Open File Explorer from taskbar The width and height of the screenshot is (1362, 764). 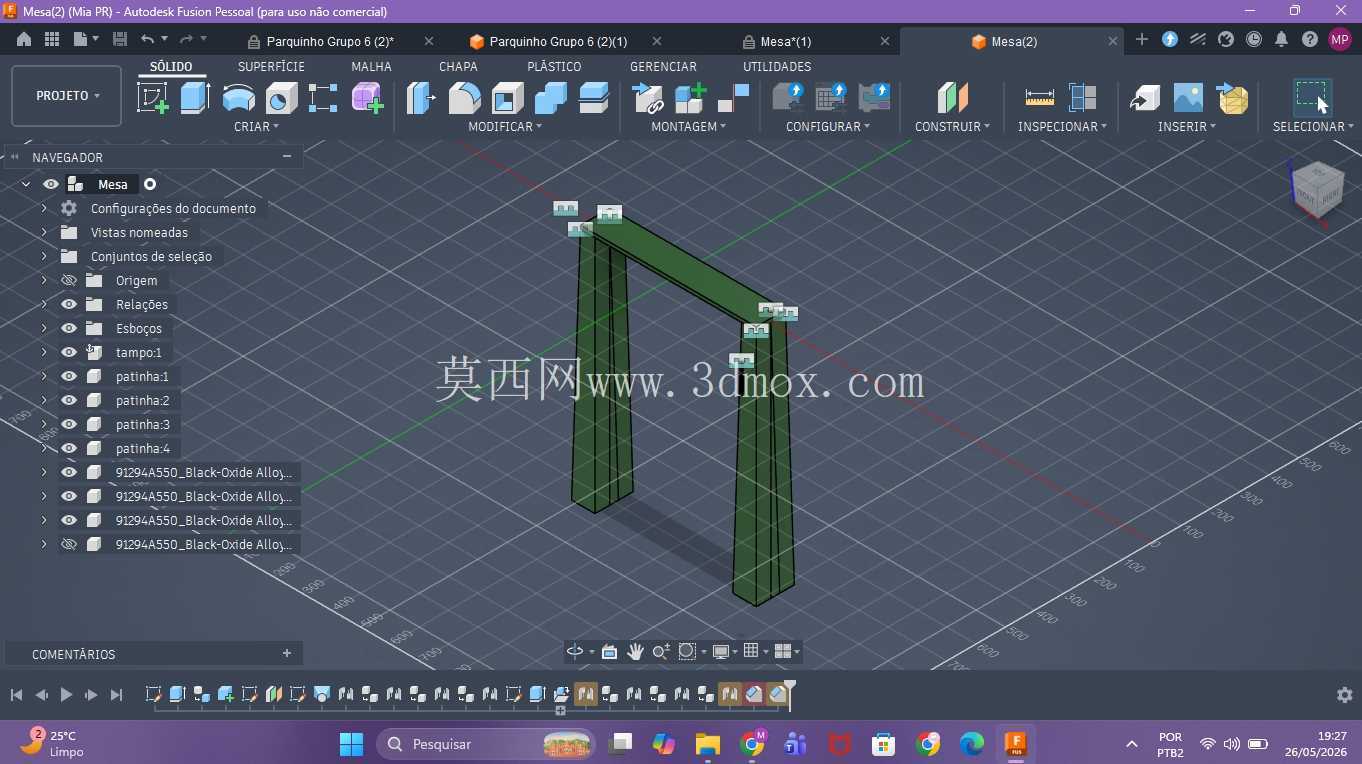pos(708,744)
